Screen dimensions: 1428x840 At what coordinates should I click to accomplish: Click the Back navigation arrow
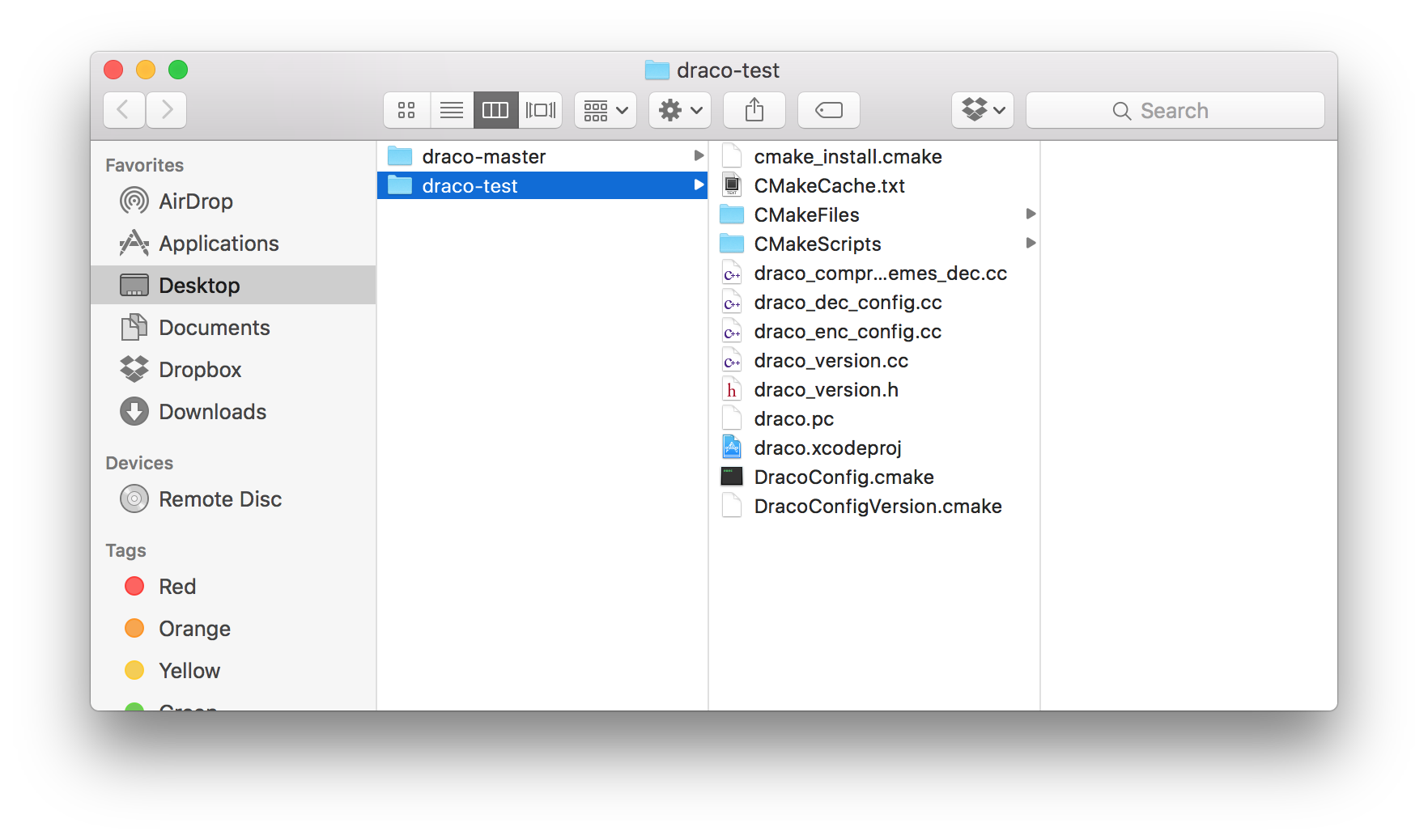[124, 110]
